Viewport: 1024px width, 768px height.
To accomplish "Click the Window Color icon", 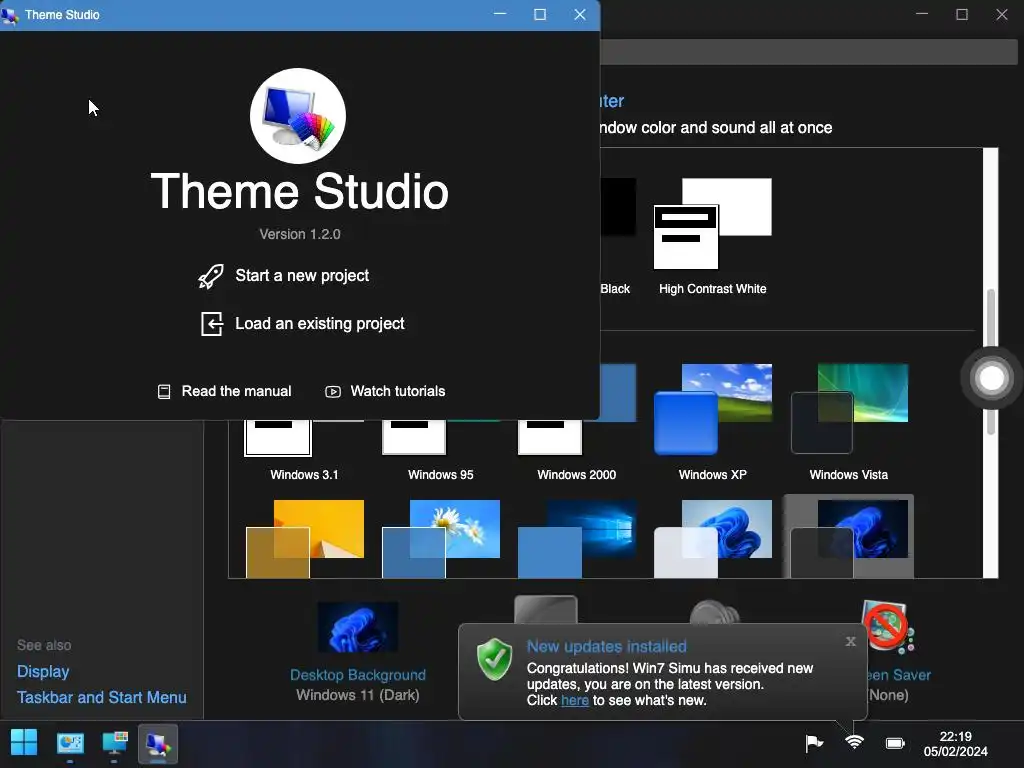I will [545, 609].
